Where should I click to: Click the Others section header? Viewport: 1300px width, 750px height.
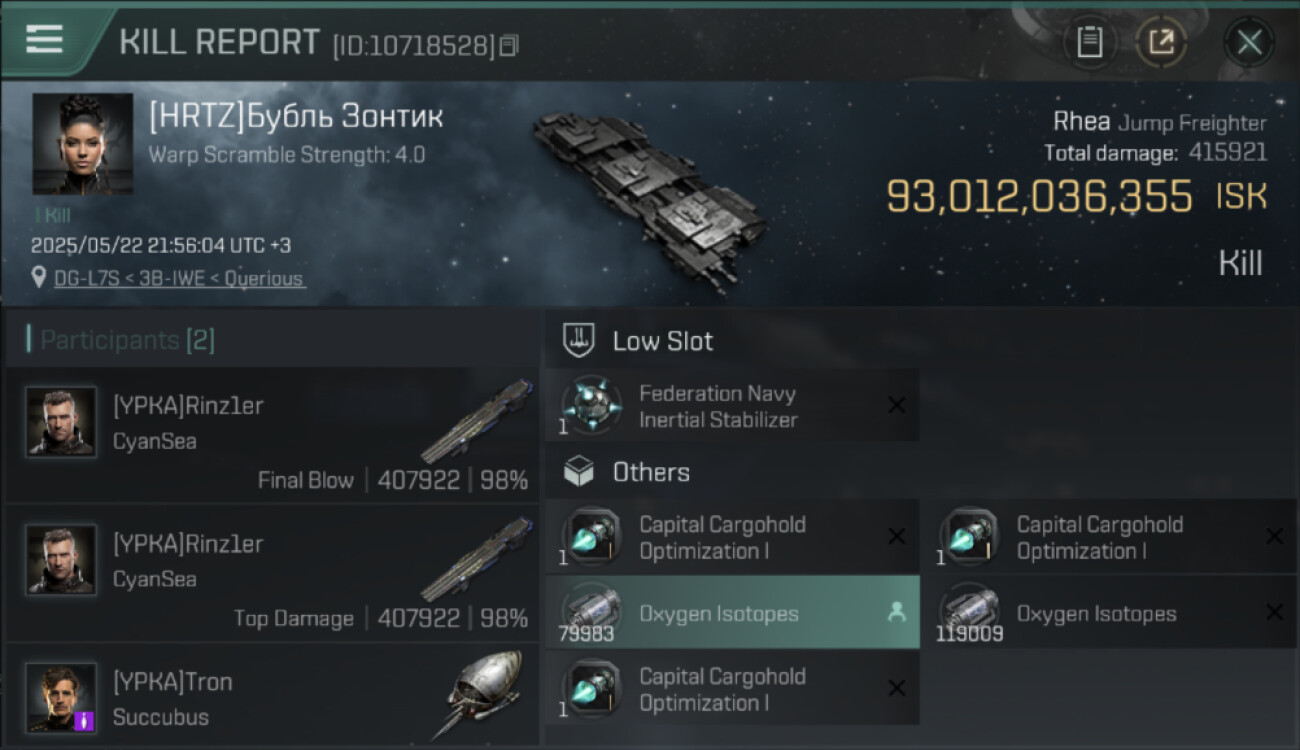click(650, 472)
